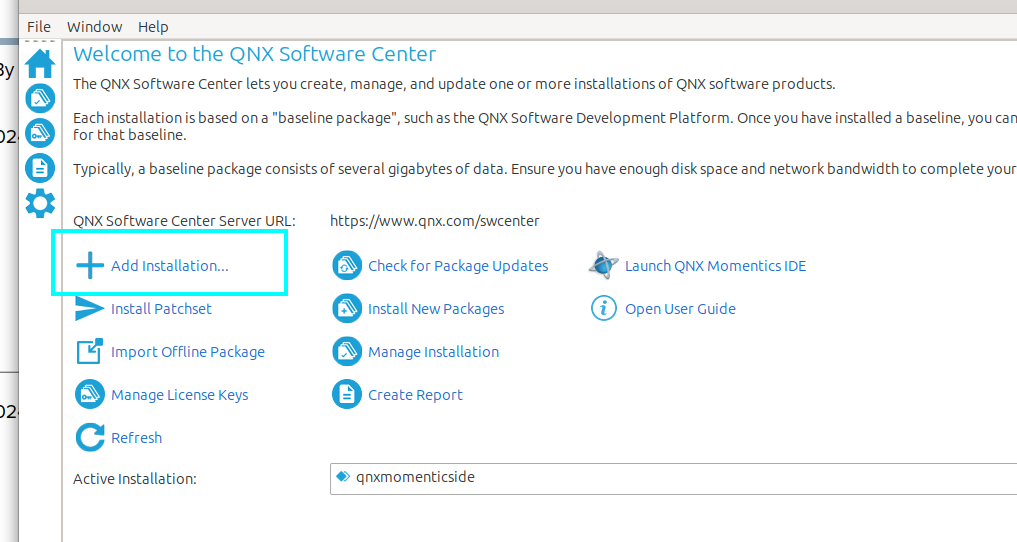Click the Add Installation... link
Viewport: 1017px width, 542px height.
tap(169, 266)
